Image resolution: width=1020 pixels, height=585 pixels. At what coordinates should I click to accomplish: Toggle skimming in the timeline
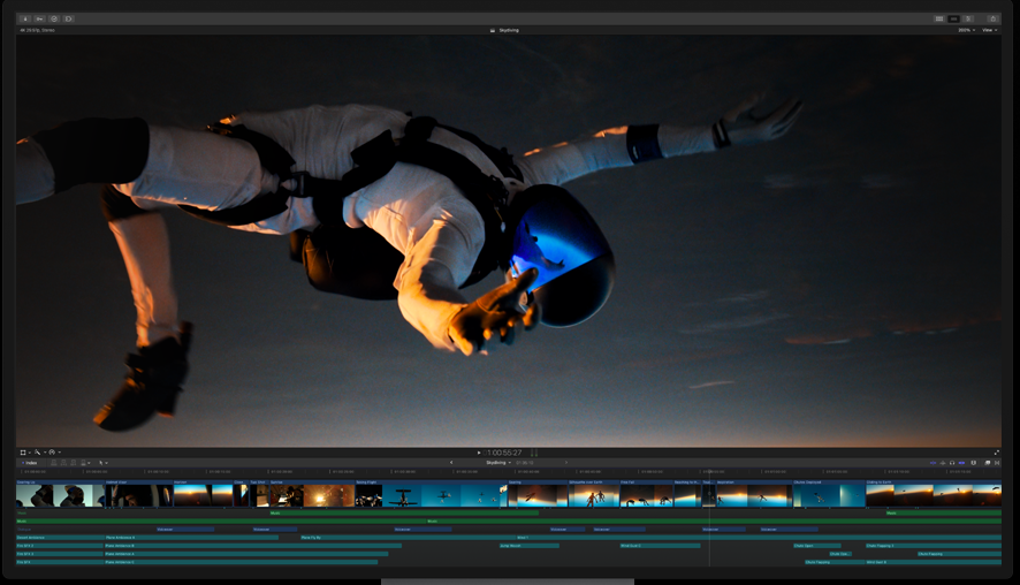pyautogui.click(x=934, y=463)
